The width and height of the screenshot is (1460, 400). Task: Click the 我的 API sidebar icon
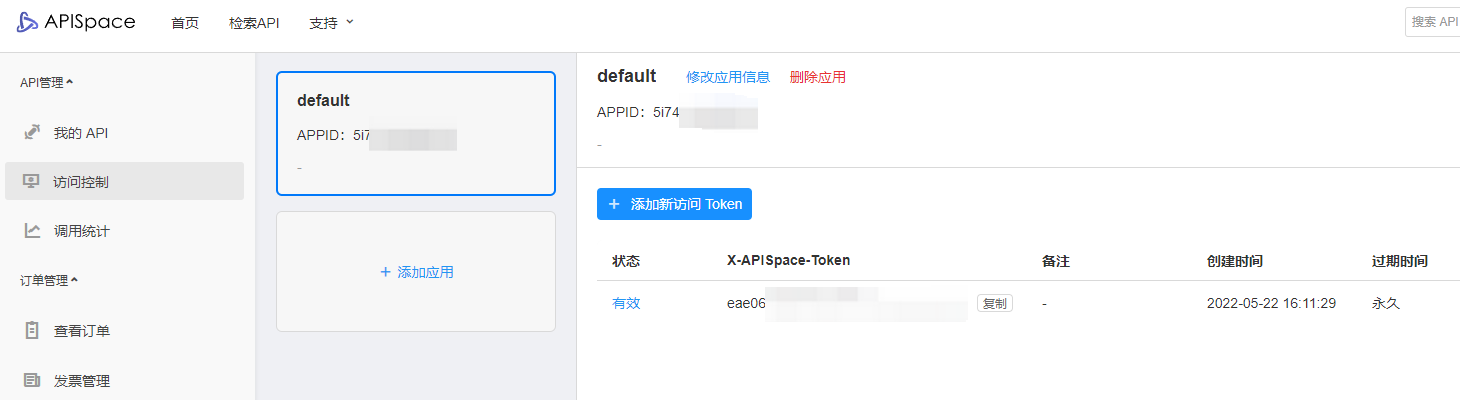click(32, 132)
